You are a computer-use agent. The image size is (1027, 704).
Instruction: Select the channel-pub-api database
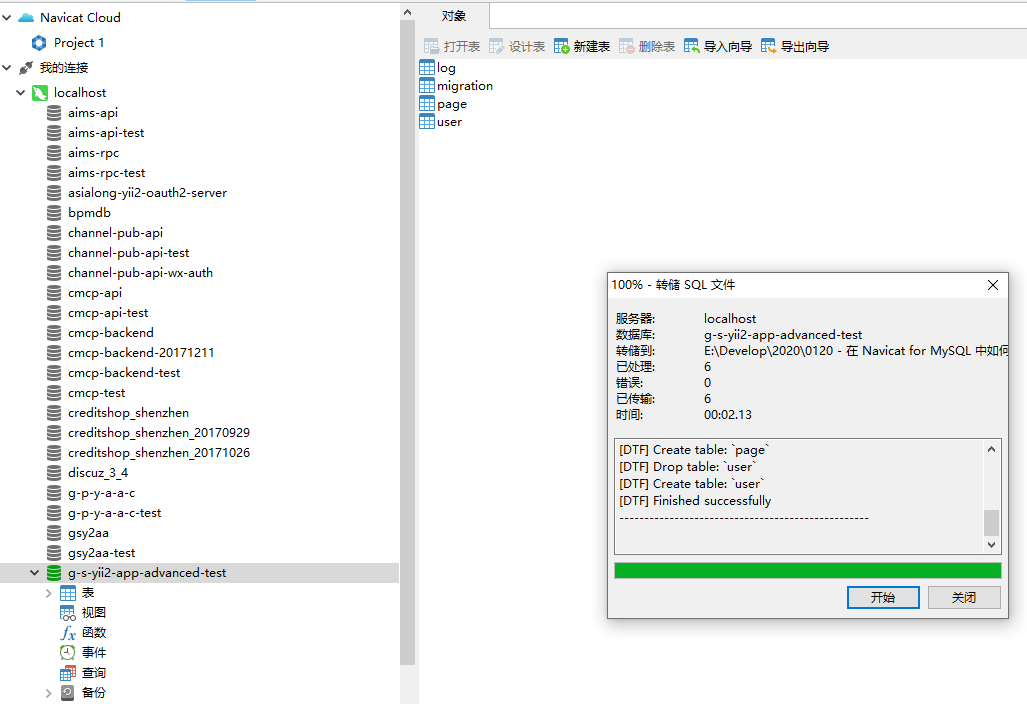pos(115,233)
